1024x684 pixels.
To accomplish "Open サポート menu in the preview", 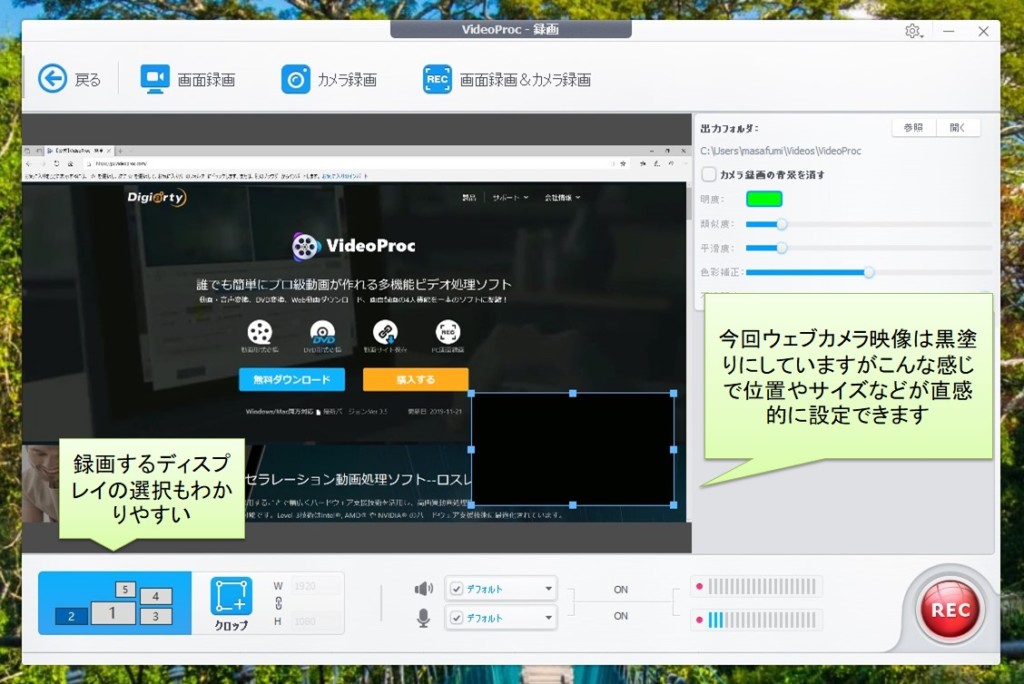I will point(510,197).
